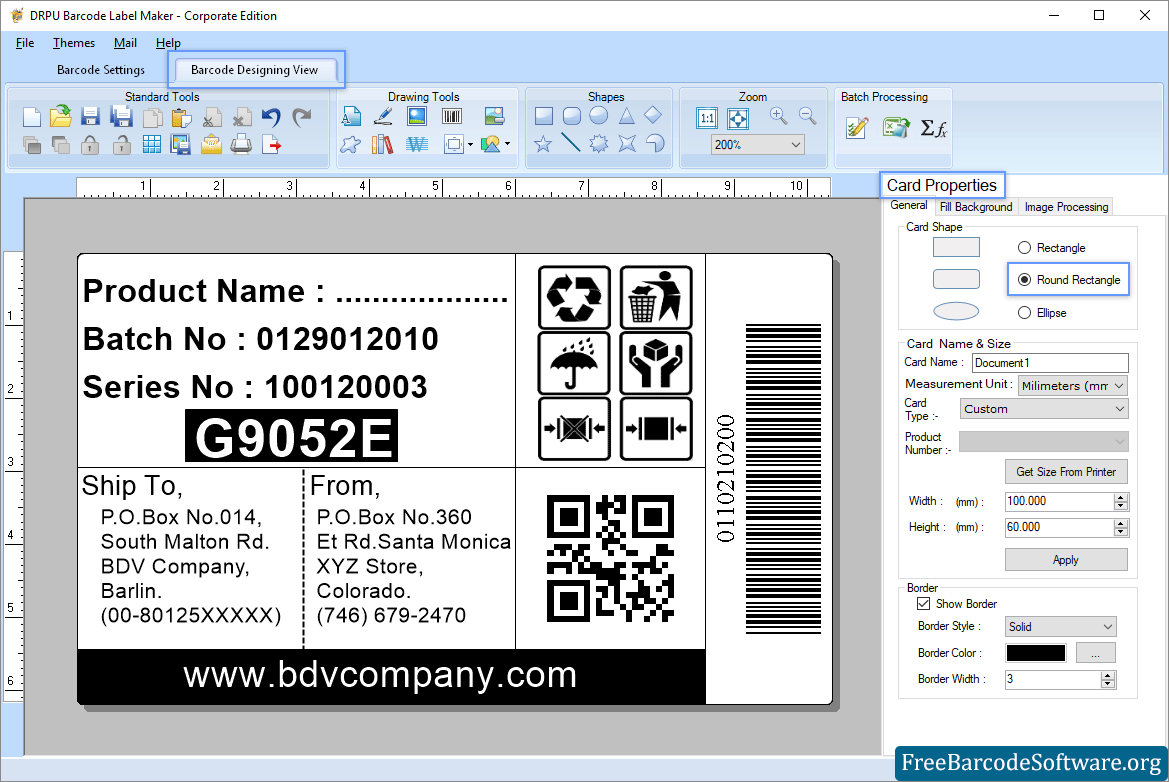
Task: Zoom out with the minus magnifier
Action: point(807,116)
